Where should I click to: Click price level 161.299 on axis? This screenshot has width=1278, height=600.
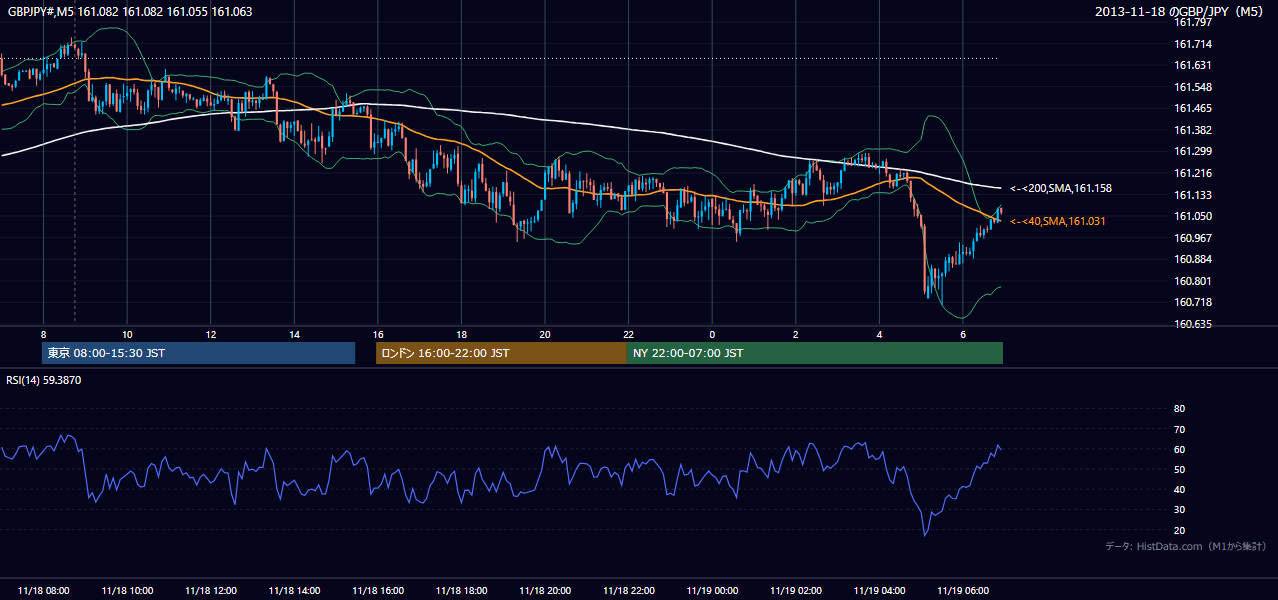pos(1192,151)
